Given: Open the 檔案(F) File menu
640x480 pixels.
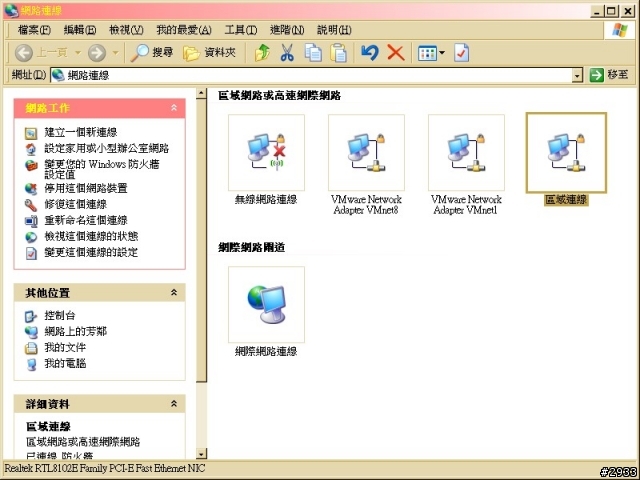Looking at the screenshot, I should click(34, 30).
